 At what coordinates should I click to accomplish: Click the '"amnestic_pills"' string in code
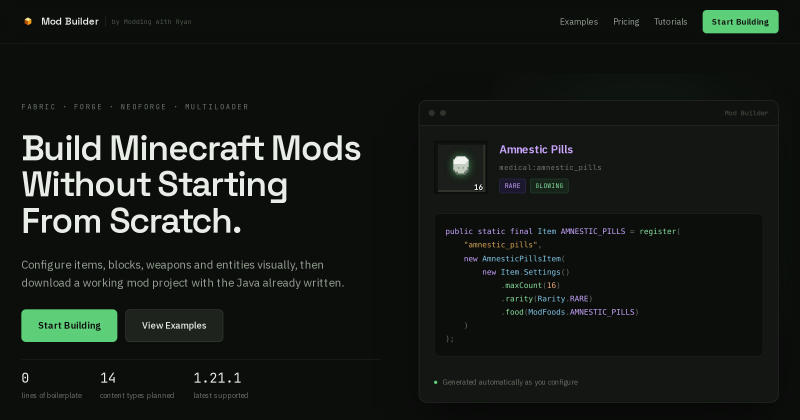point(500,245)
